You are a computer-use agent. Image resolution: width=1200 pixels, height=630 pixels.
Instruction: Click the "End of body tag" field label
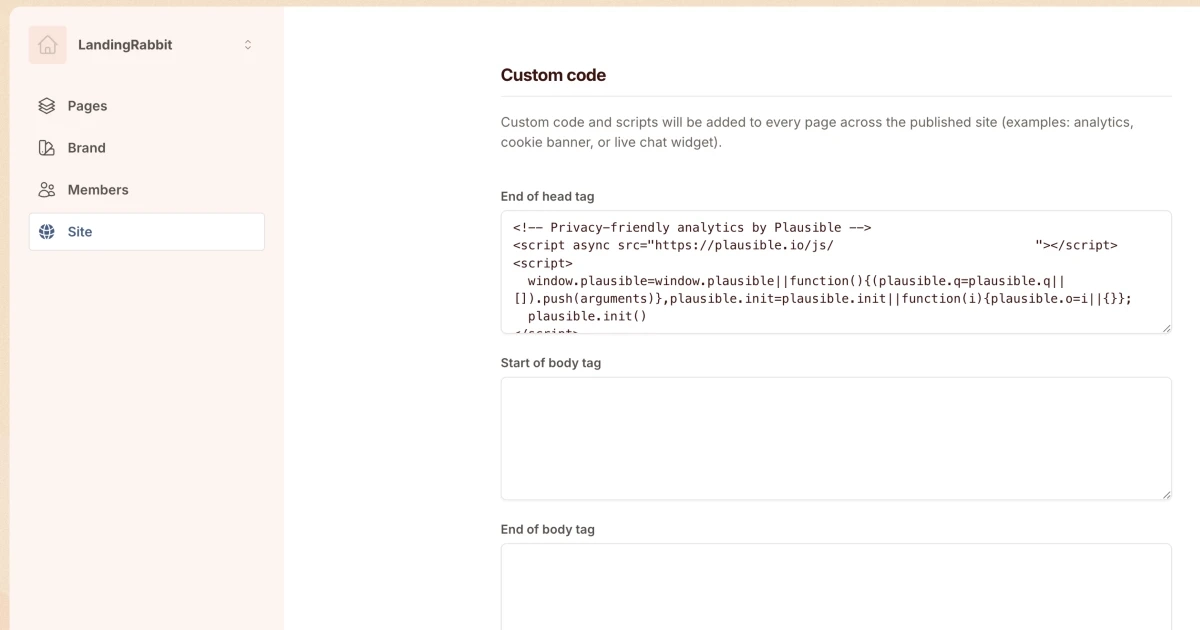coord(547,529)
